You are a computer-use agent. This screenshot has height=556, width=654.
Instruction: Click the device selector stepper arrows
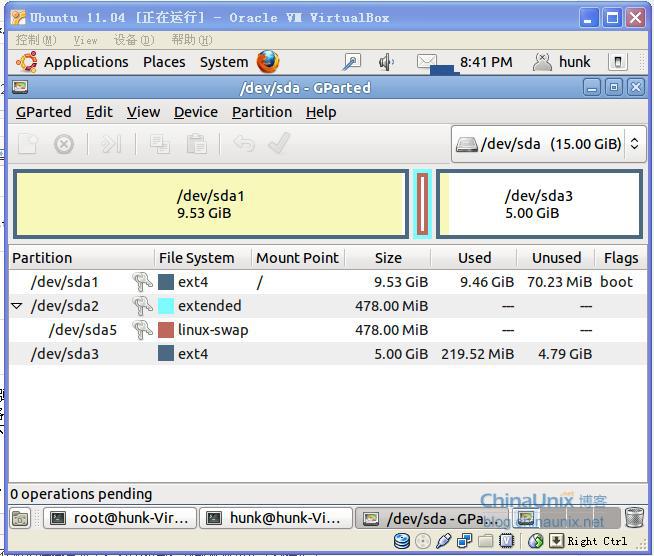click(x=634, y=144)
